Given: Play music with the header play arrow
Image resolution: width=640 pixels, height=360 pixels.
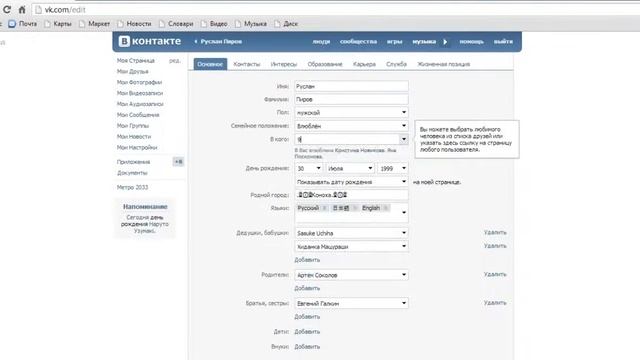Looking at the screenshot, I should [445, 42].
